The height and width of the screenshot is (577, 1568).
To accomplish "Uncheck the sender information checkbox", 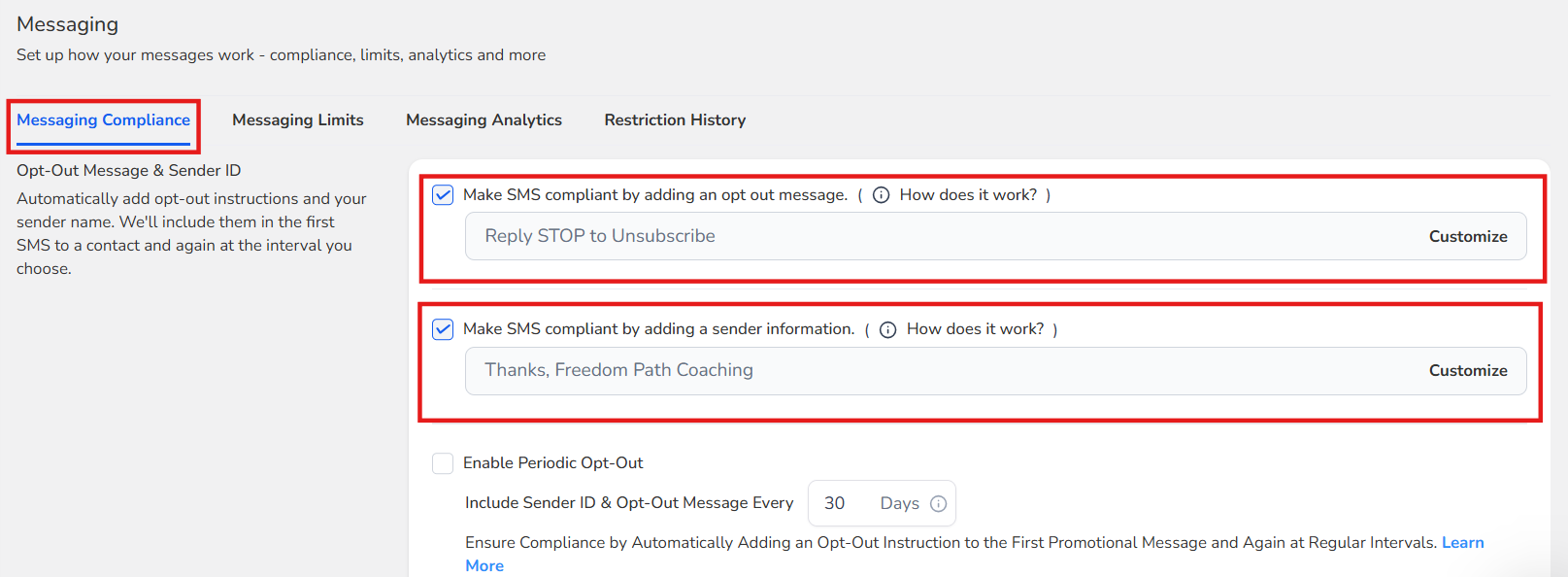I will [x=443, y=329].
